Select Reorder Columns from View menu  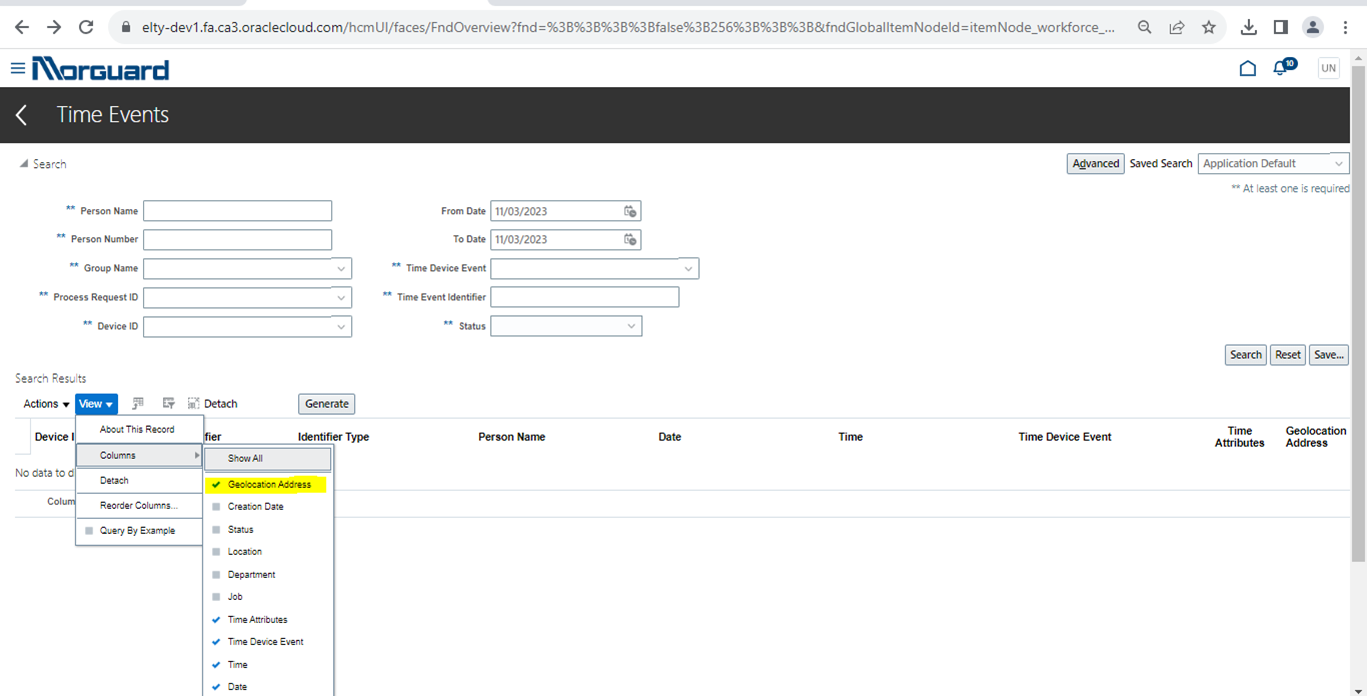tap(138, 506)
